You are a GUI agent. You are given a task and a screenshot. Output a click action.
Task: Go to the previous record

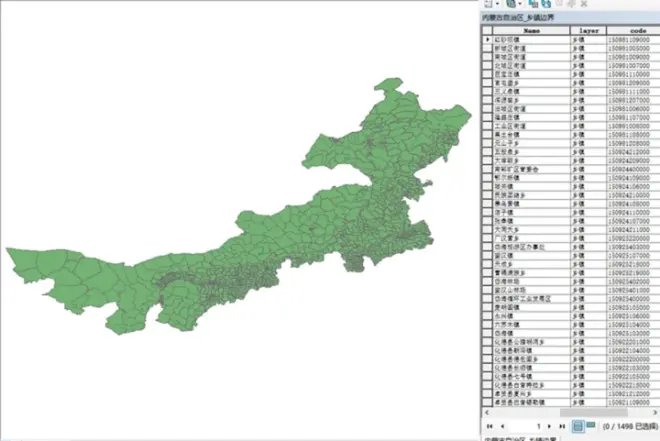coord(501,426)
